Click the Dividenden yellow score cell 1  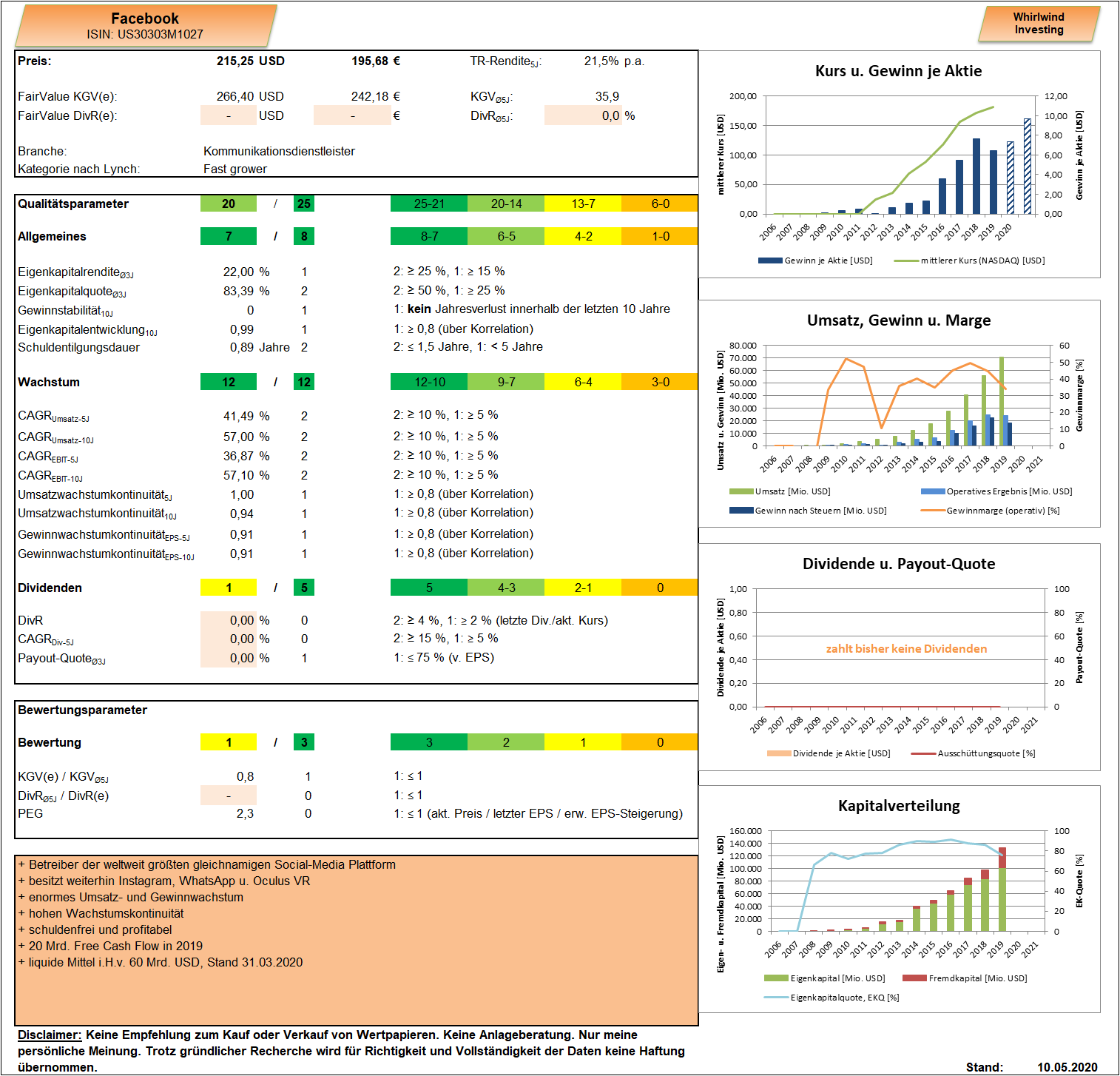pyautogui.click(x=229, y=588)
